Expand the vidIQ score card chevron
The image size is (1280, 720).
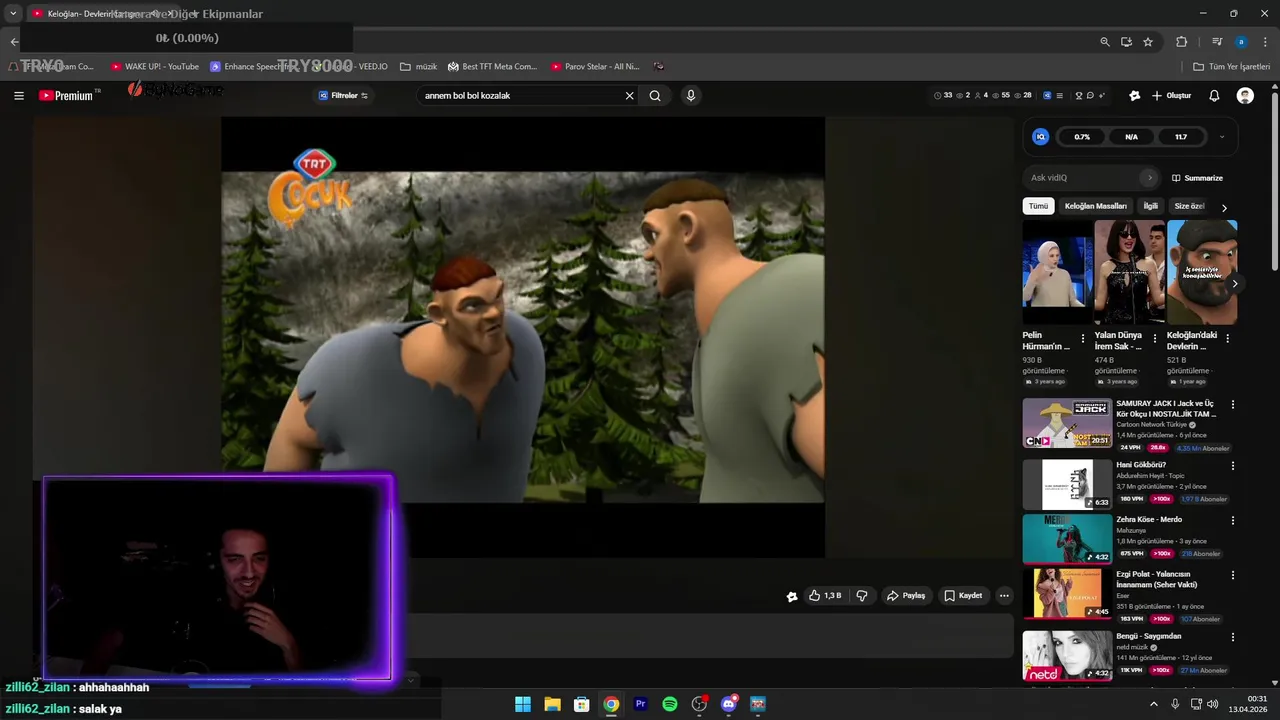coord(1221,137)
